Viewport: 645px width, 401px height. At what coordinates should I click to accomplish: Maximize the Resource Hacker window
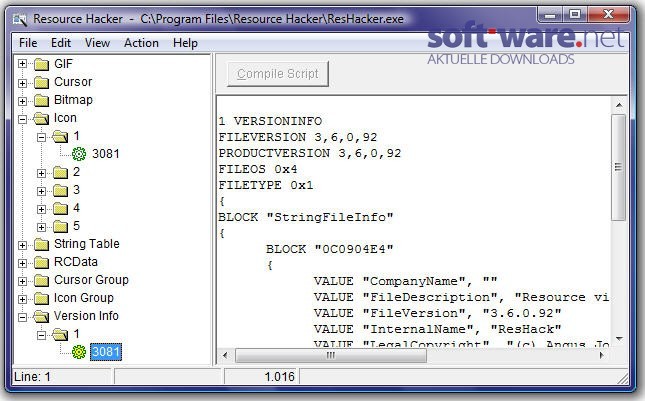pos(575,15)
